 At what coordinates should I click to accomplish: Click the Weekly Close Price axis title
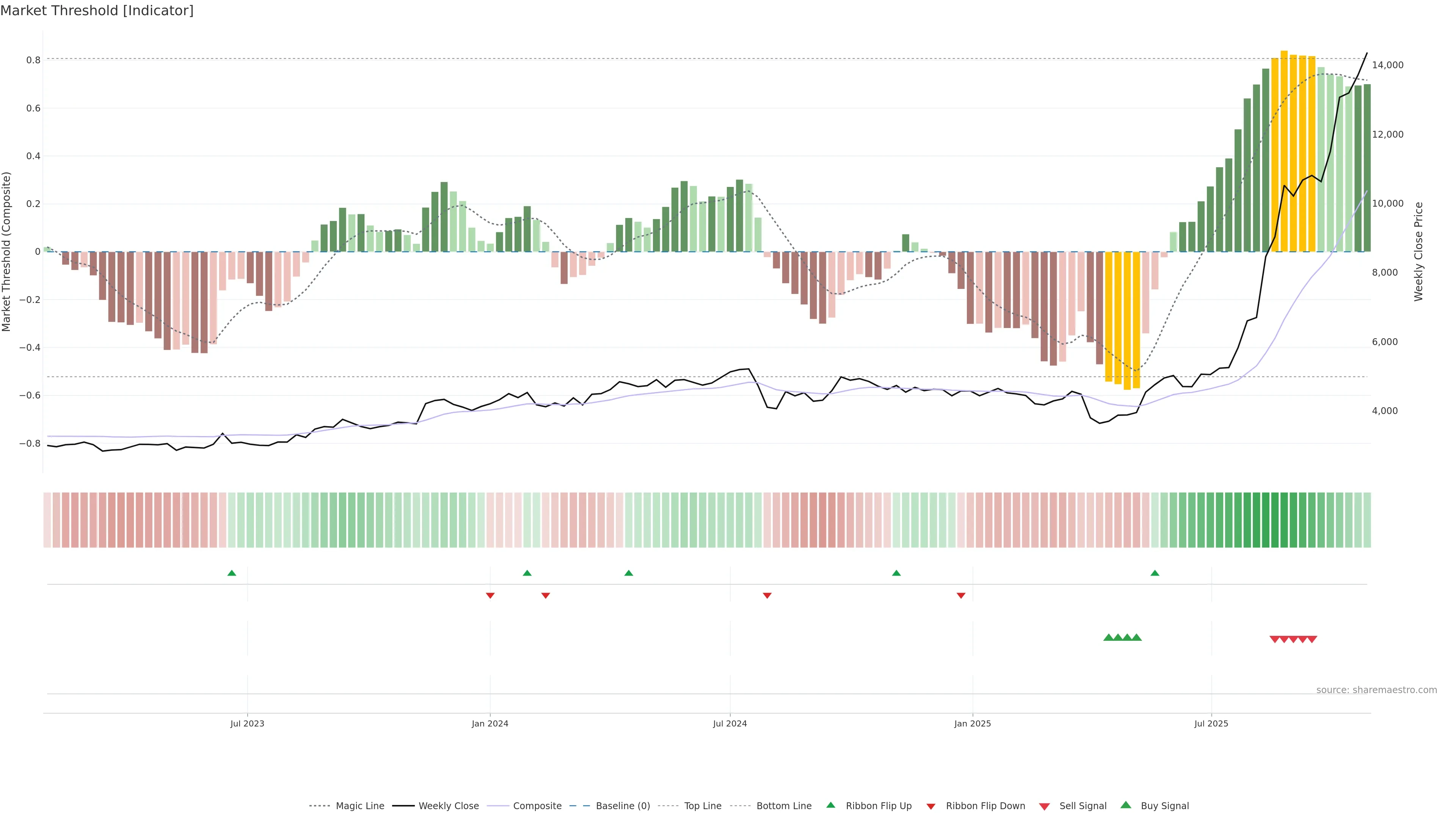coord(1418,251)
